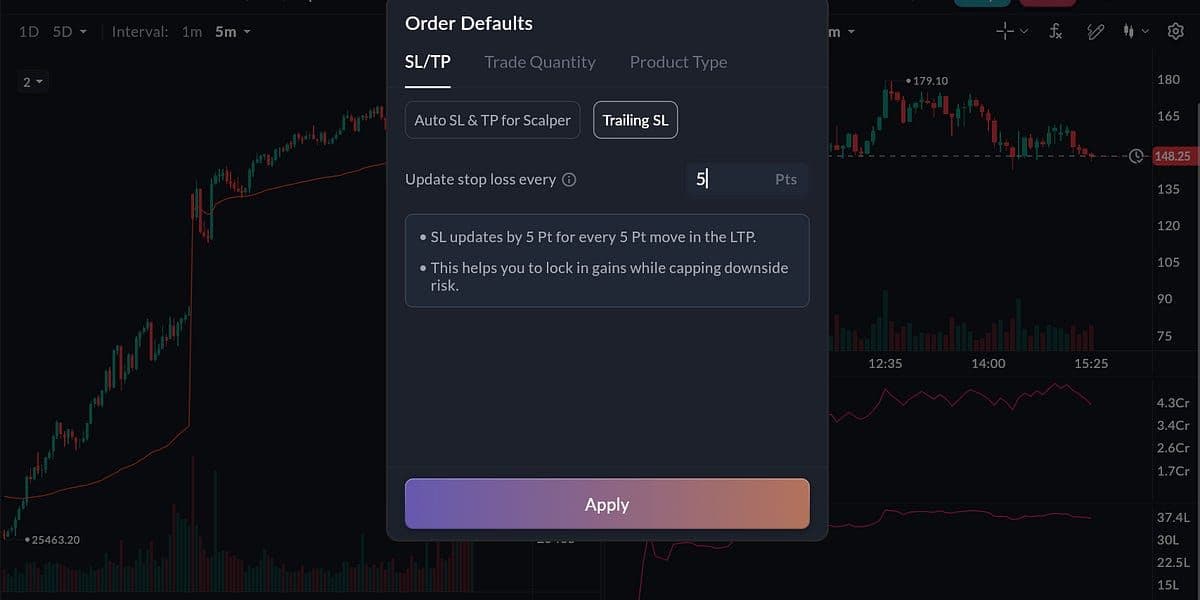The width and height of the screenshot is (1200, 600).
Task: Select the drawing tools pencil icon
Action: pyautogui.click(x=1095, y=32)
